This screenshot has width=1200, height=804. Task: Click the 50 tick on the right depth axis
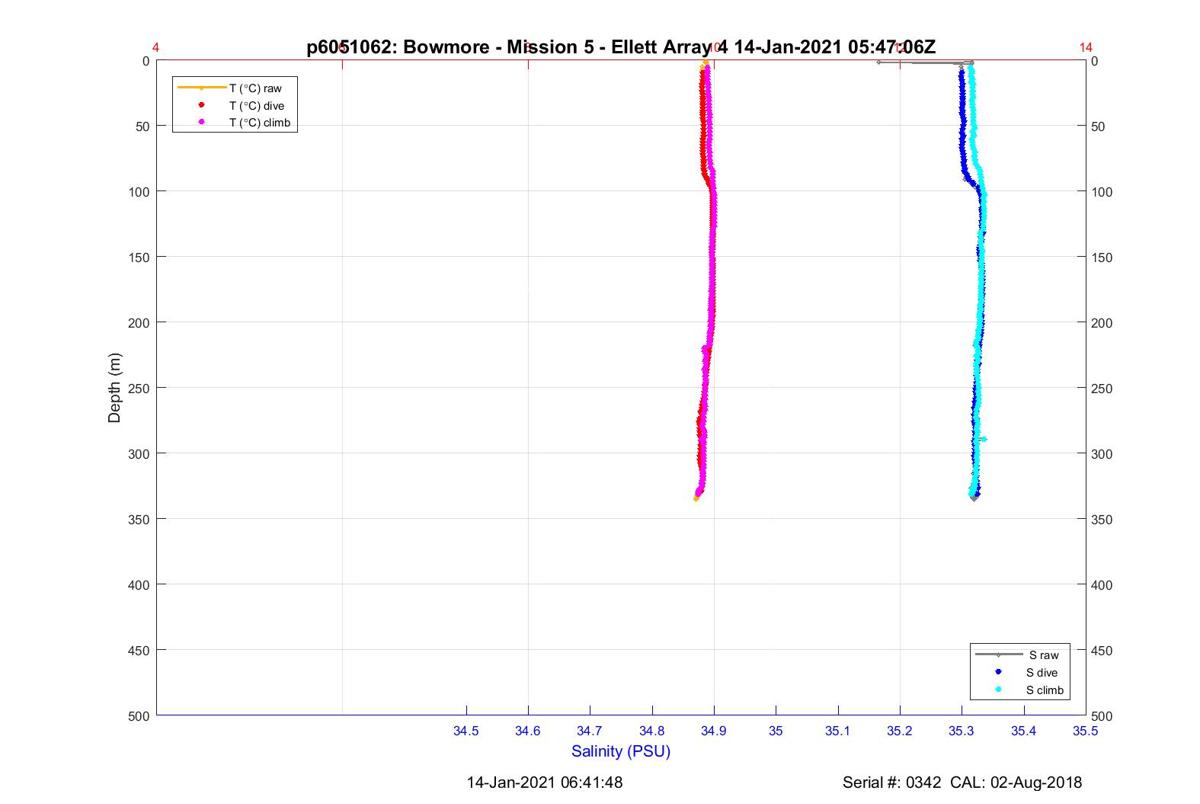click(1100, 127)
